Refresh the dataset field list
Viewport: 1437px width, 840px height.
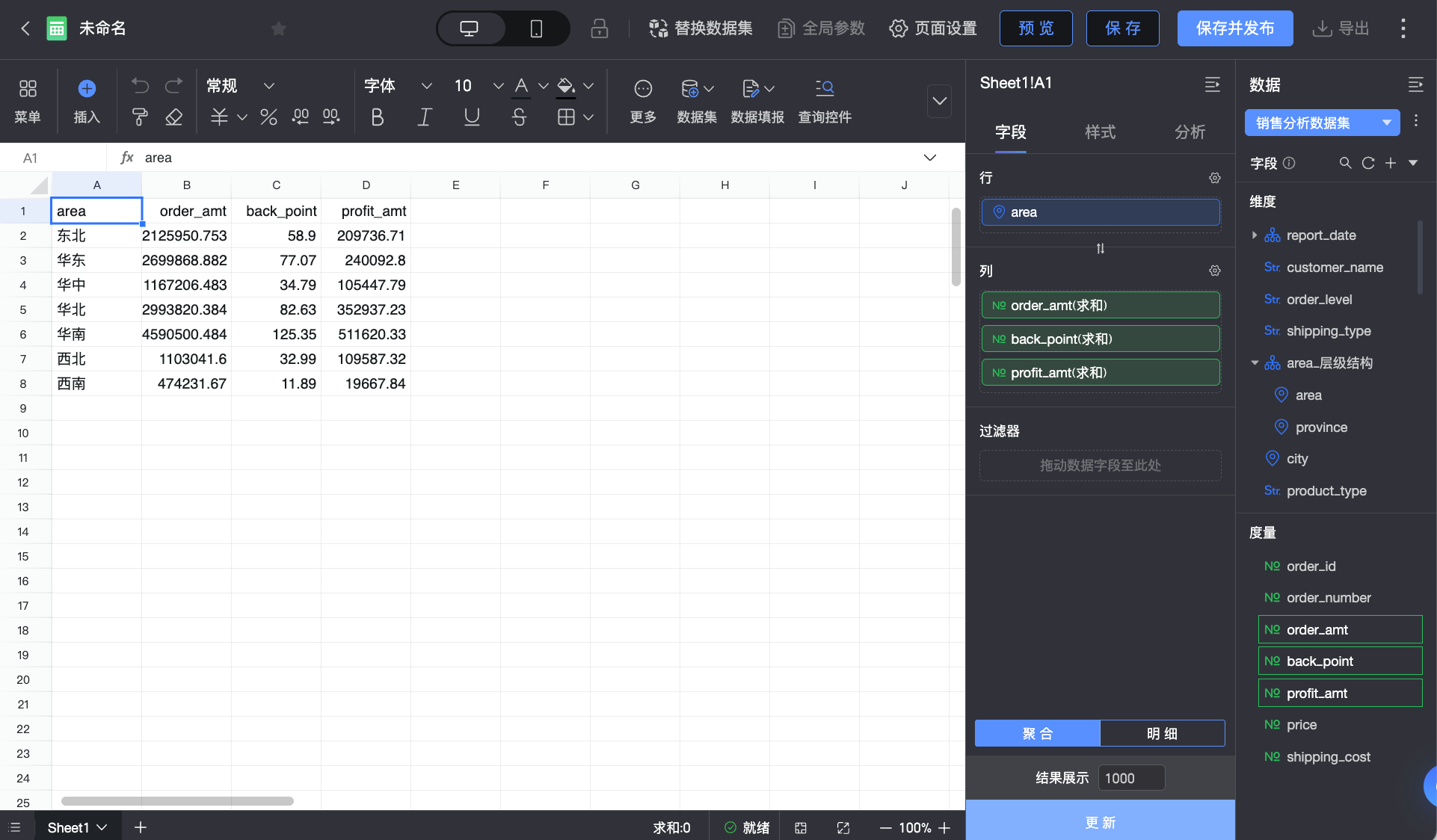pyautogui.click(x=1367, y=163)
